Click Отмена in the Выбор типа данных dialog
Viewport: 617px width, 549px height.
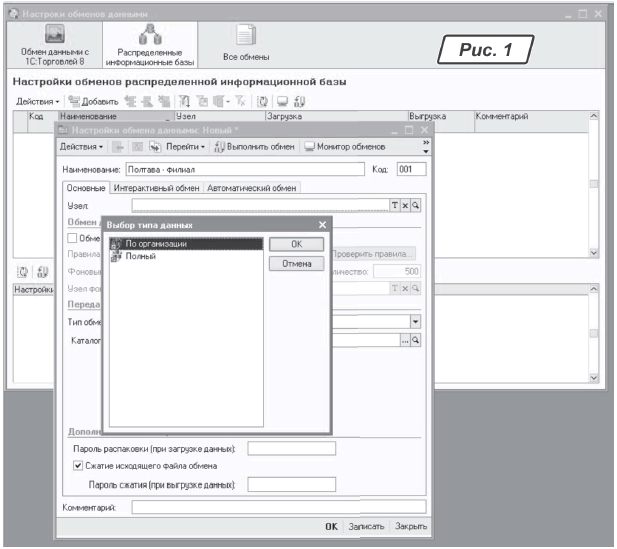pyautogui.click(x=296, y=264)
